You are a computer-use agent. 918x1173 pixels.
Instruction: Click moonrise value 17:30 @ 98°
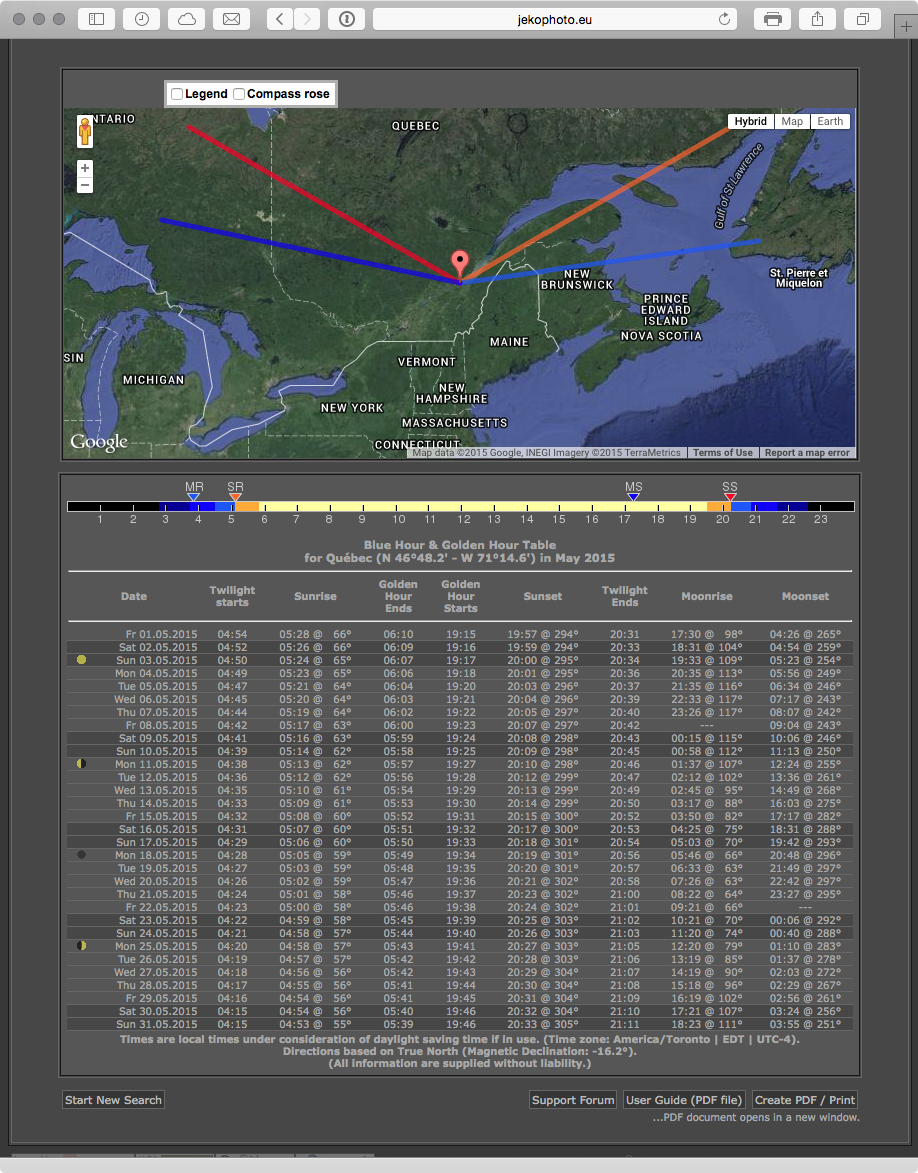[706, 634]
